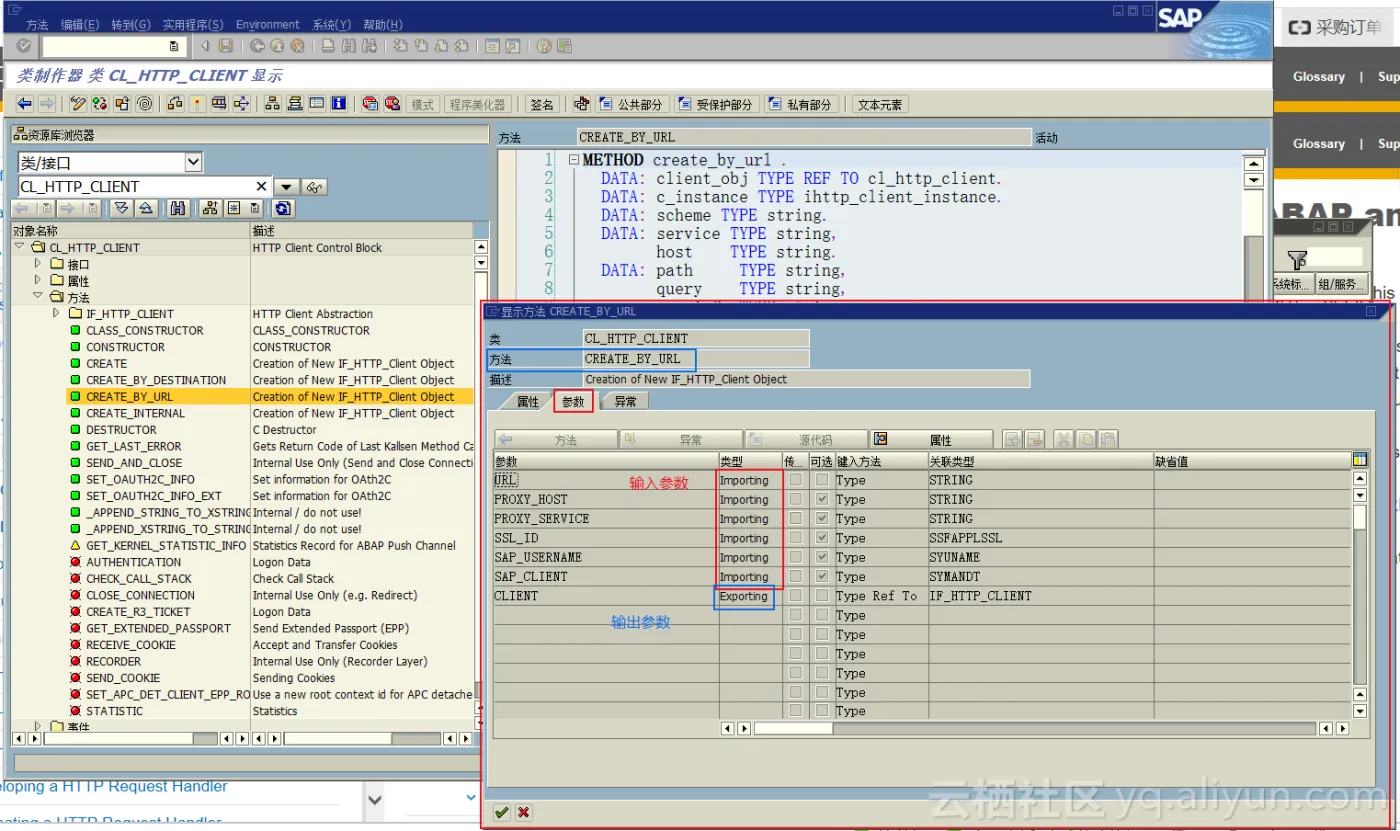Click the vertical scrollbar of the source code editor
The image size is (1400, 831).
point(1253,245)
